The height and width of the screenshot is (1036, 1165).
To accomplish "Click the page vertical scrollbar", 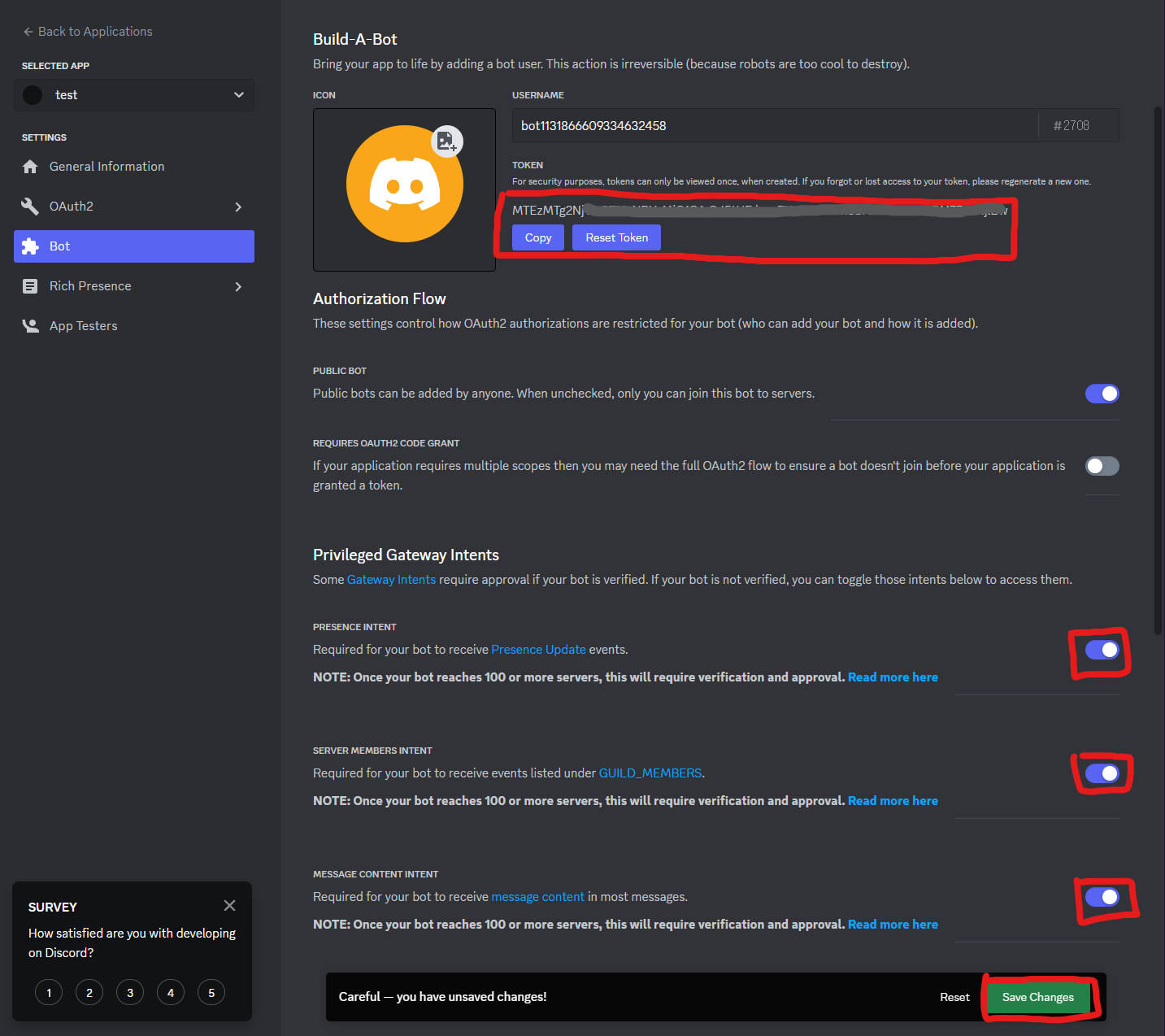I will coord(1158,370).
